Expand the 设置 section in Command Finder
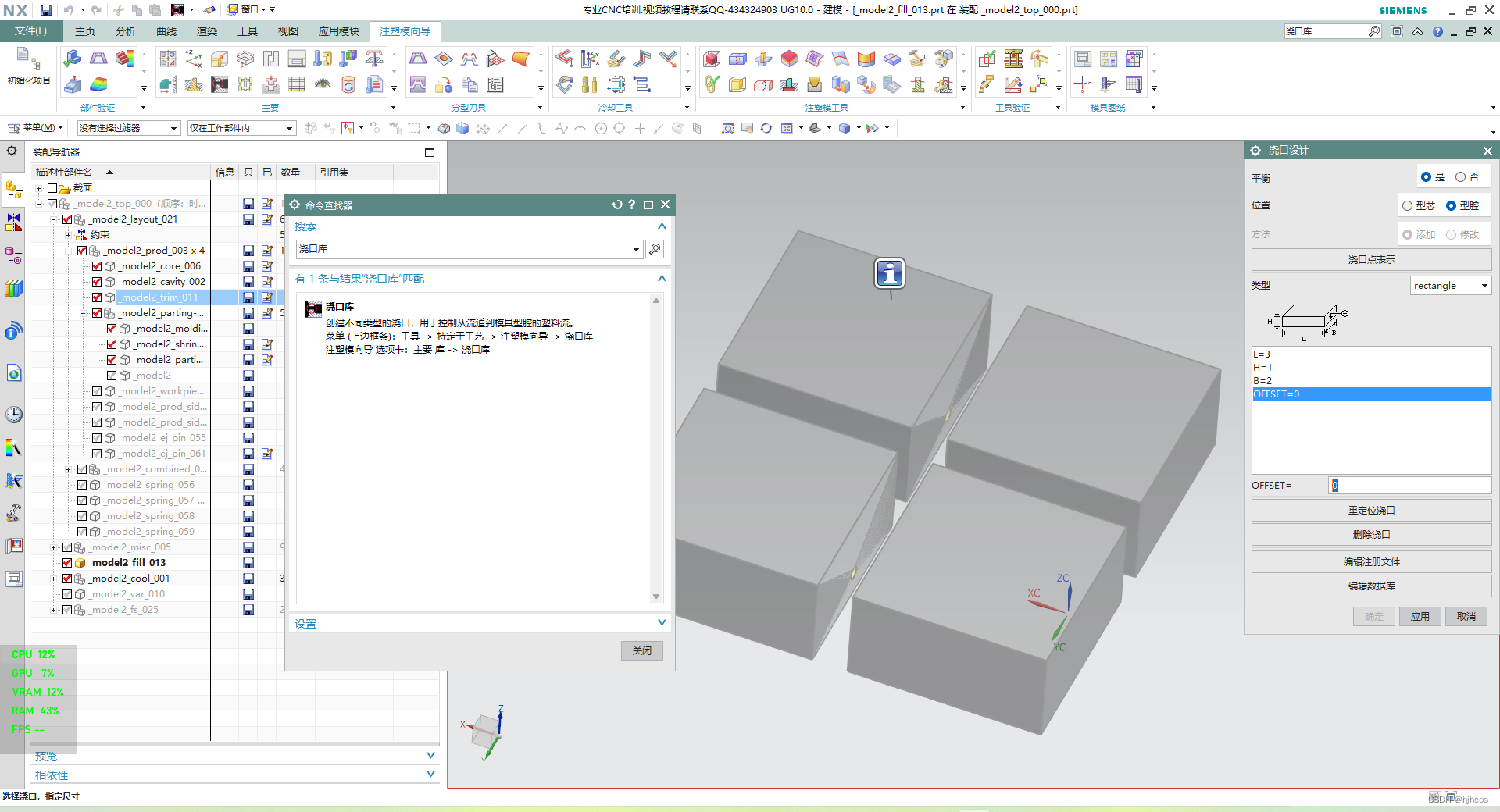 click(x=479, y=623)
